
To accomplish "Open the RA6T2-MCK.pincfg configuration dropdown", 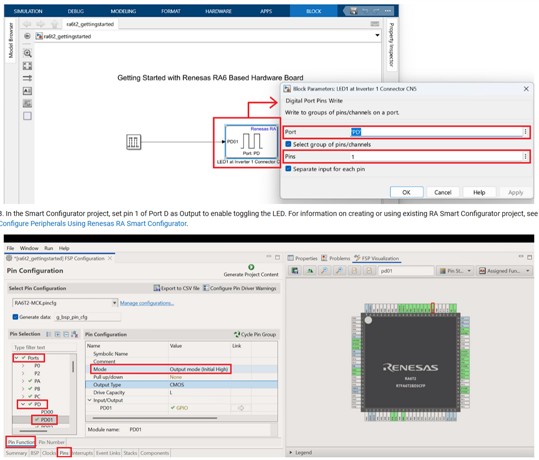I will coord(114,303).
